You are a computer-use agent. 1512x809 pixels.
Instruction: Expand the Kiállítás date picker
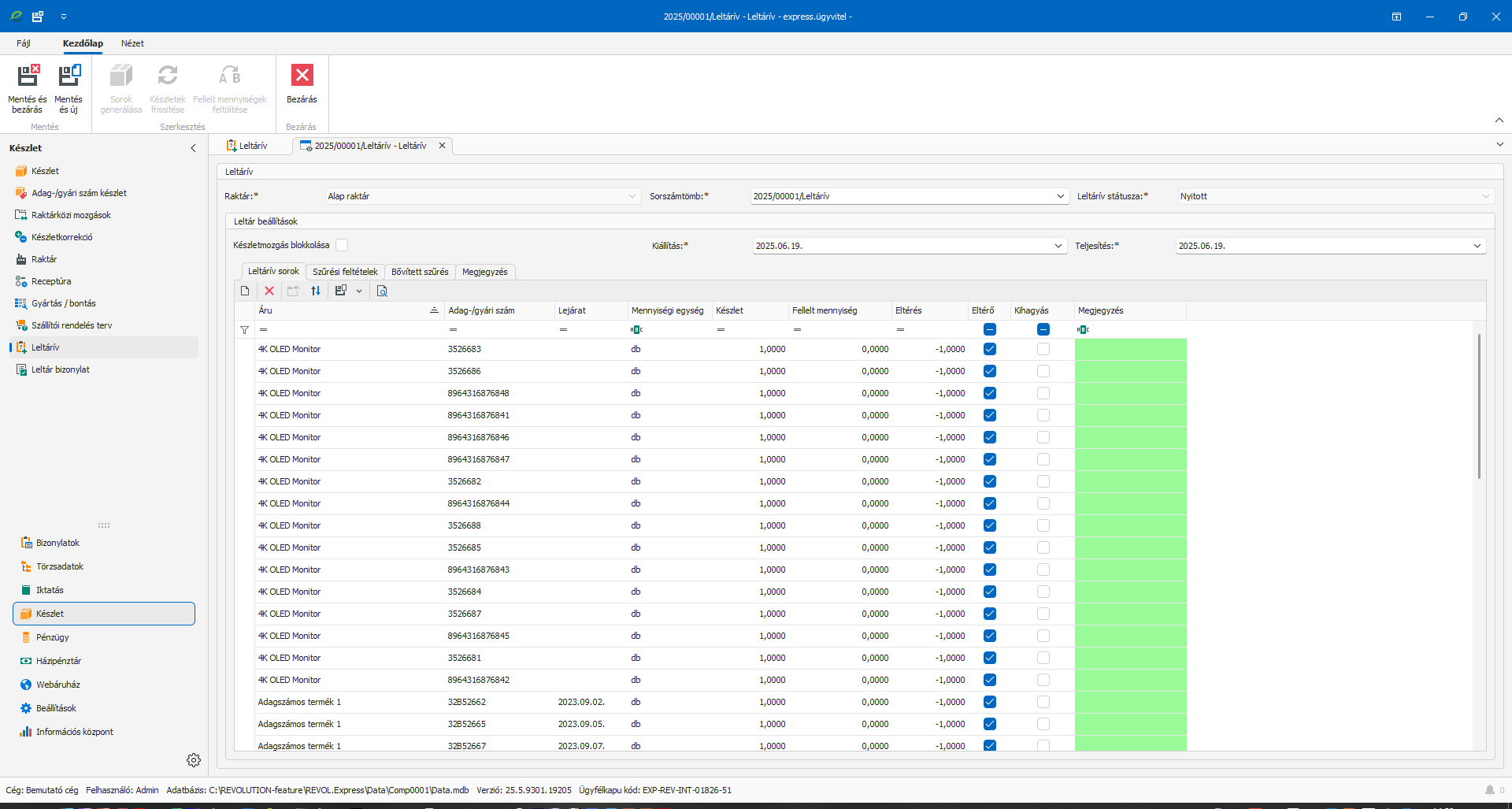[x=1058, y=246]
